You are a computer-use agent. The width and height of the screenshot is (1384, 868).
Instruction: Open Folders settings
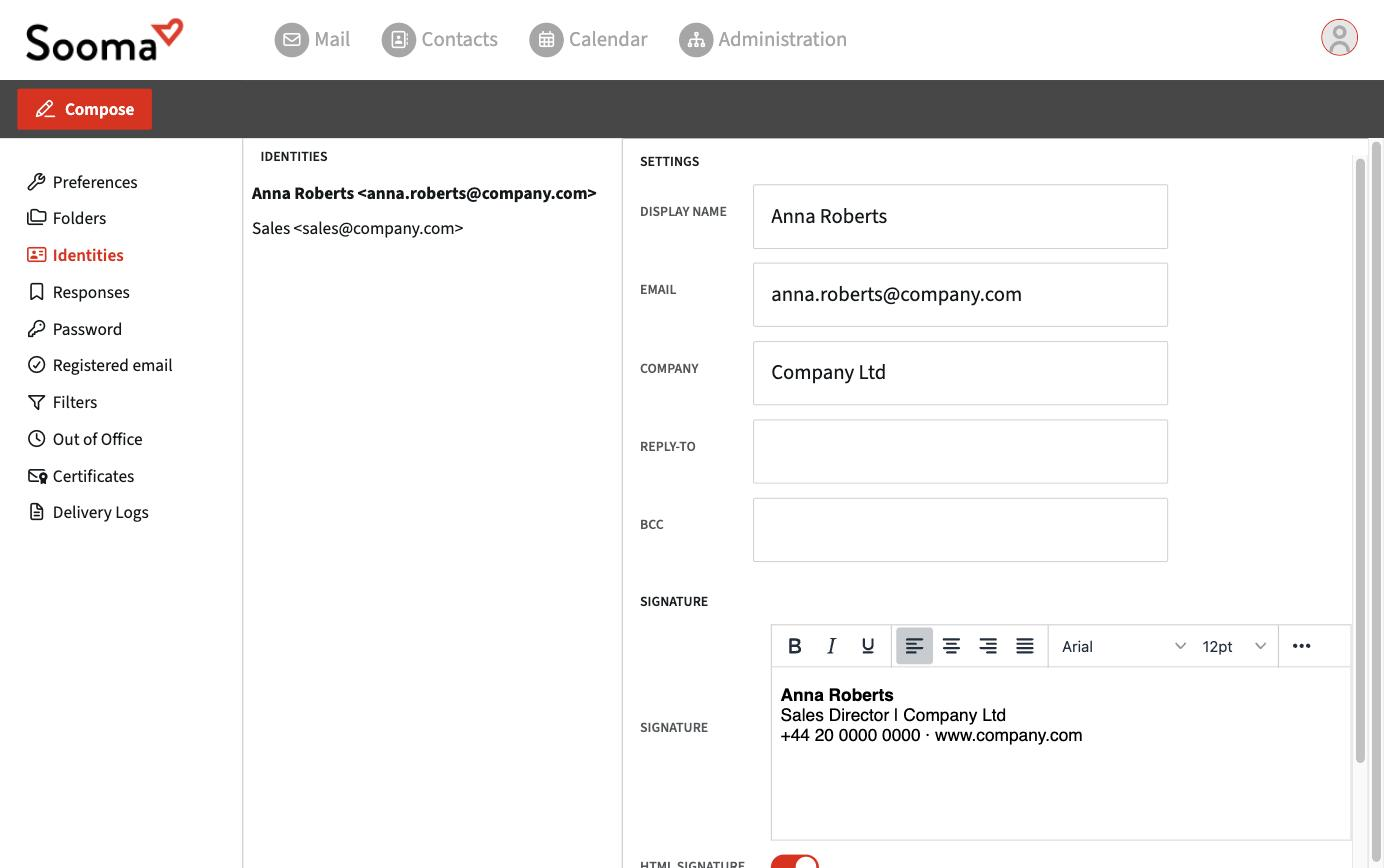[x=66, y=218]
